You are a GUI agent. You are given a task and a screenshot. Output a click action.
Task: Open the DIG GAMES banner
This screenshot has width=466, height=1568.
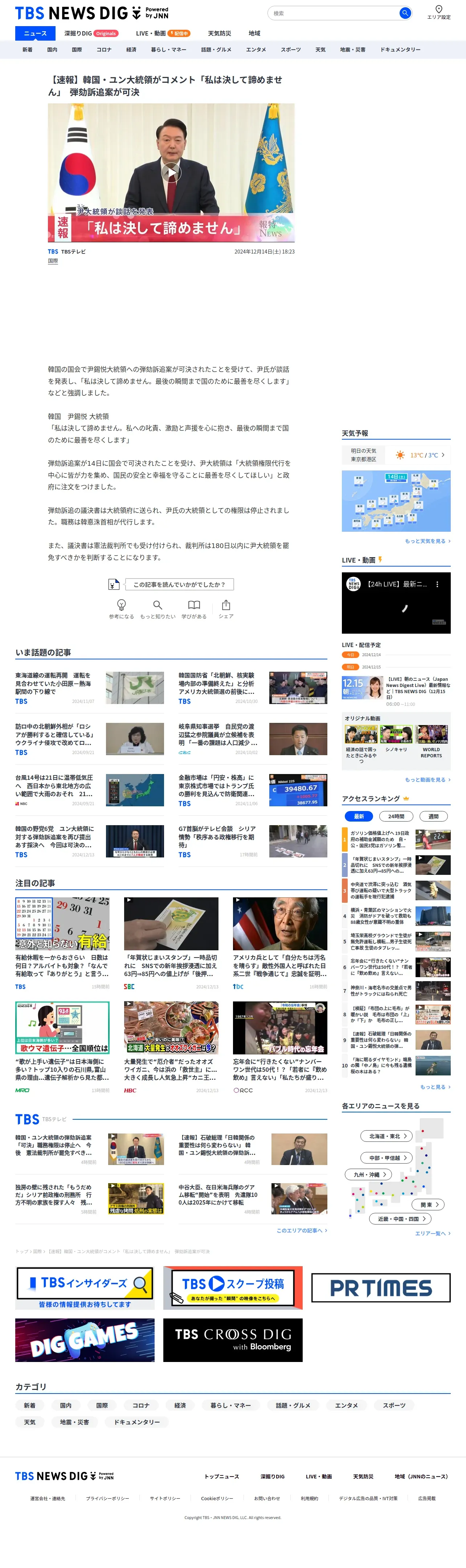[85, 1340]
